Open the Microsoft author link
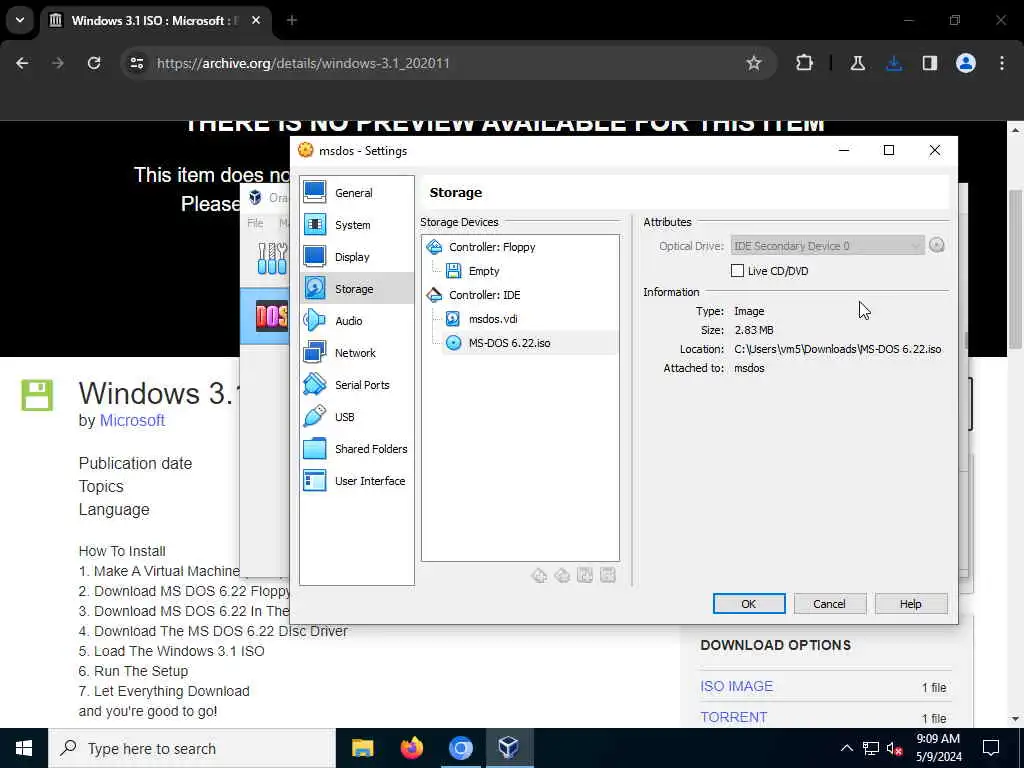Image resolution: width=1024 pixels, height=768 pixels. pos(132,420)
